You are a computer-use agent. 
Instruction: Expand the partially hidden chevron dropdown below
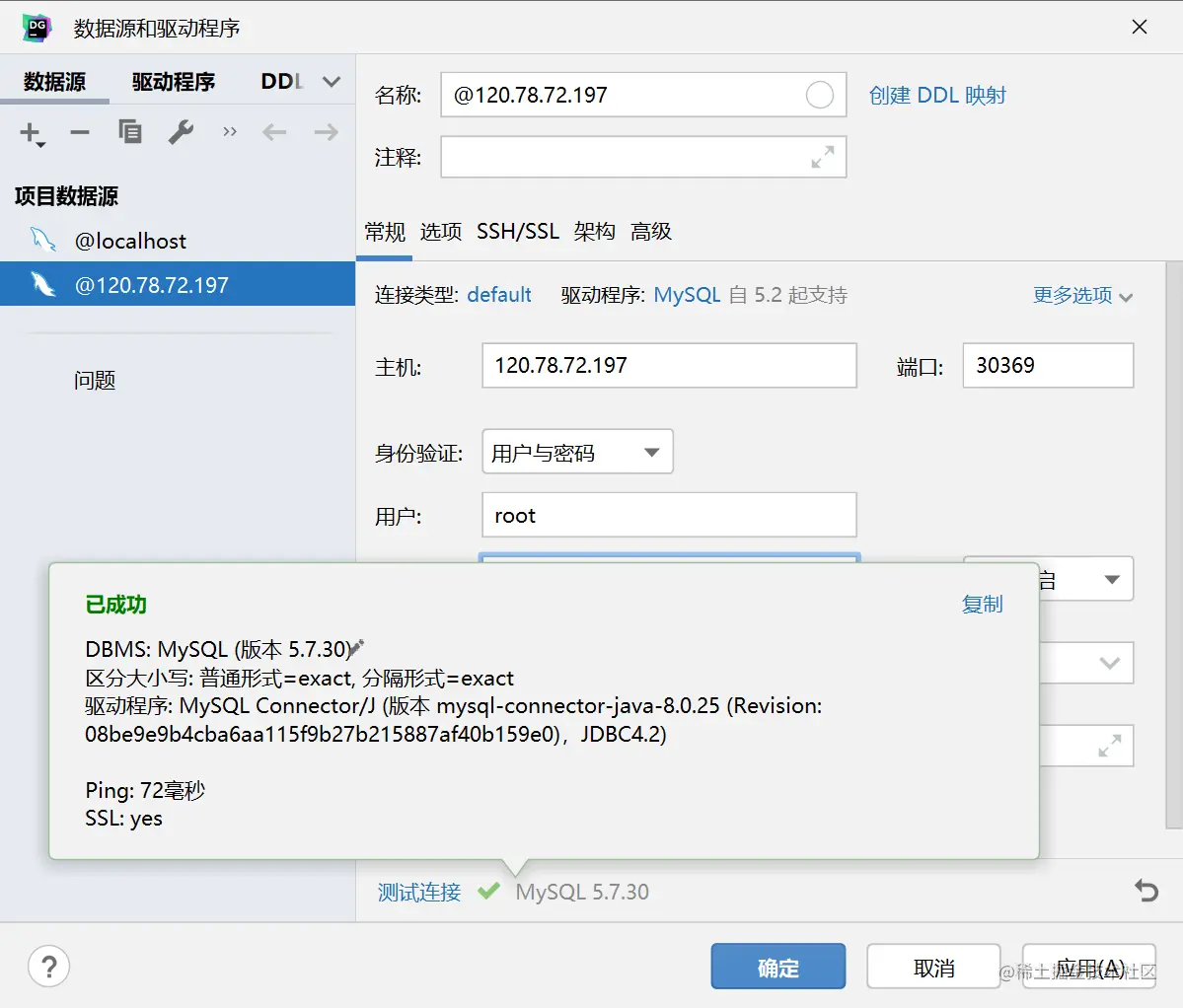1109,663
